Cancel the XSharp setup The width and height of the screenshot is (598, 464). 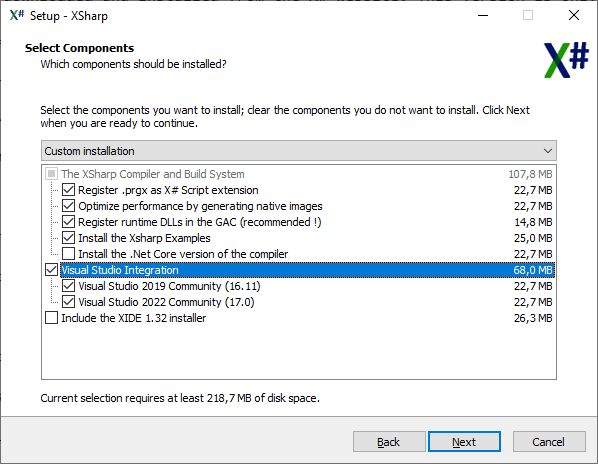pos(549,442)
